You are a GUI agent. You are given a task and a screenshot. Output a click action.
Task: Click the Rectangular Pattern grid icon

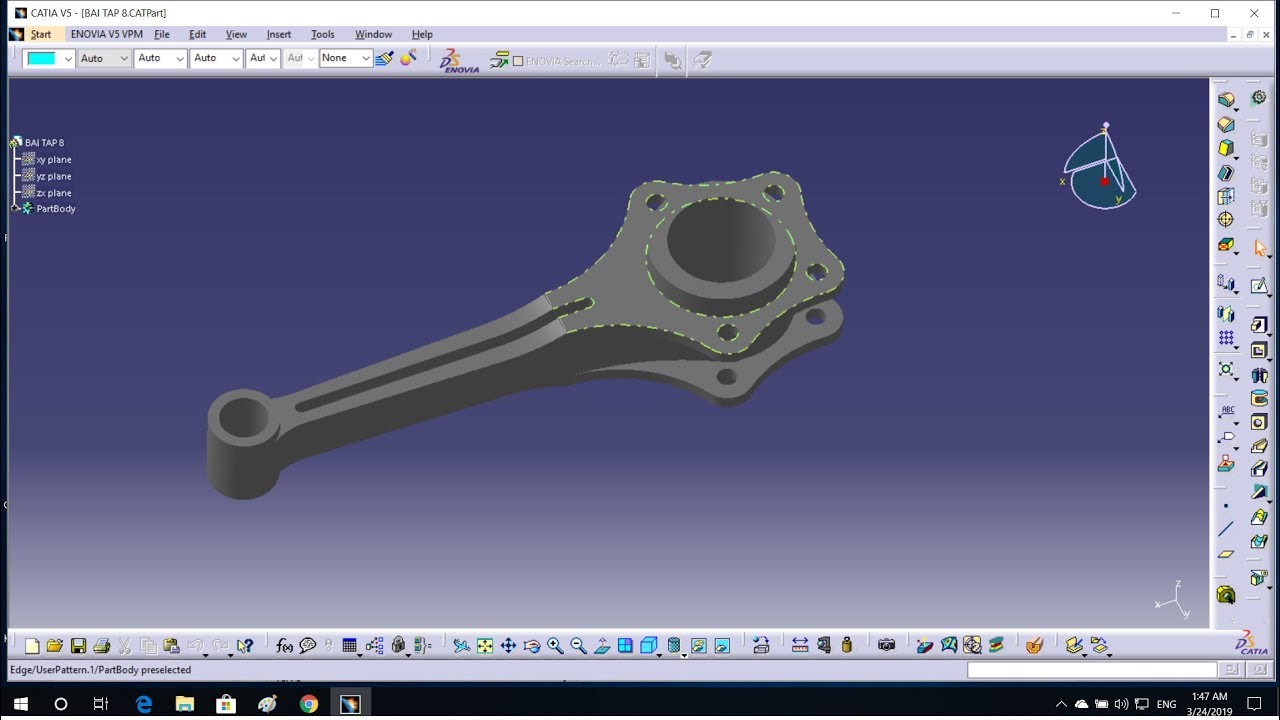click(x=1226, y=339)
